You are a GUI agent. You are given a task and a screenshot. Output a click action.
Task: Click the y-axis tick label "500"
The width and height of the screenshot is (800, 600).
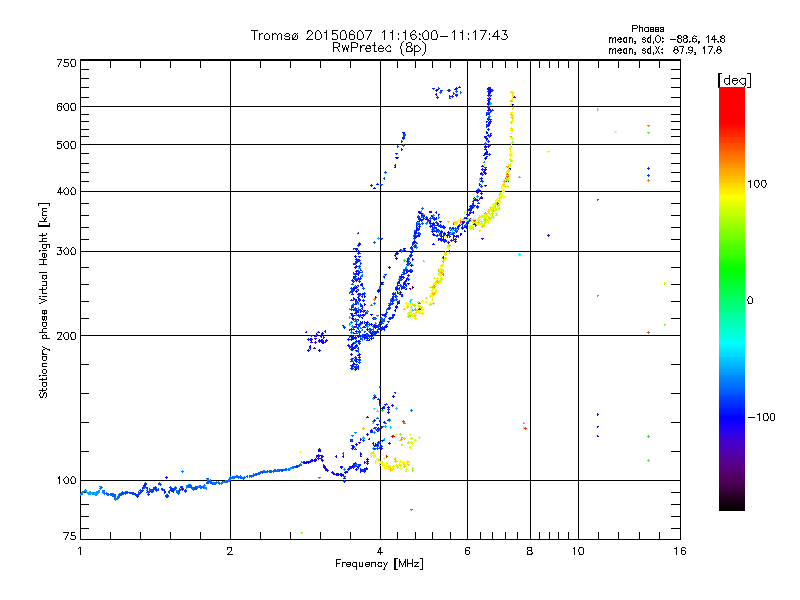(66, 145)
